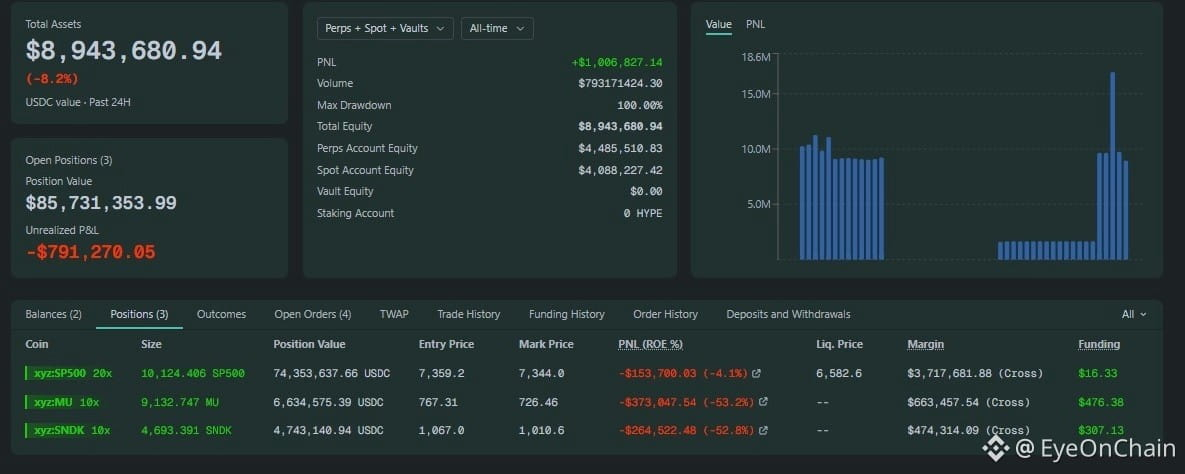This screenshot has width=1185, height=474.
Task: Open the xyz:SNDK 10x position
Action: (67, 430)
